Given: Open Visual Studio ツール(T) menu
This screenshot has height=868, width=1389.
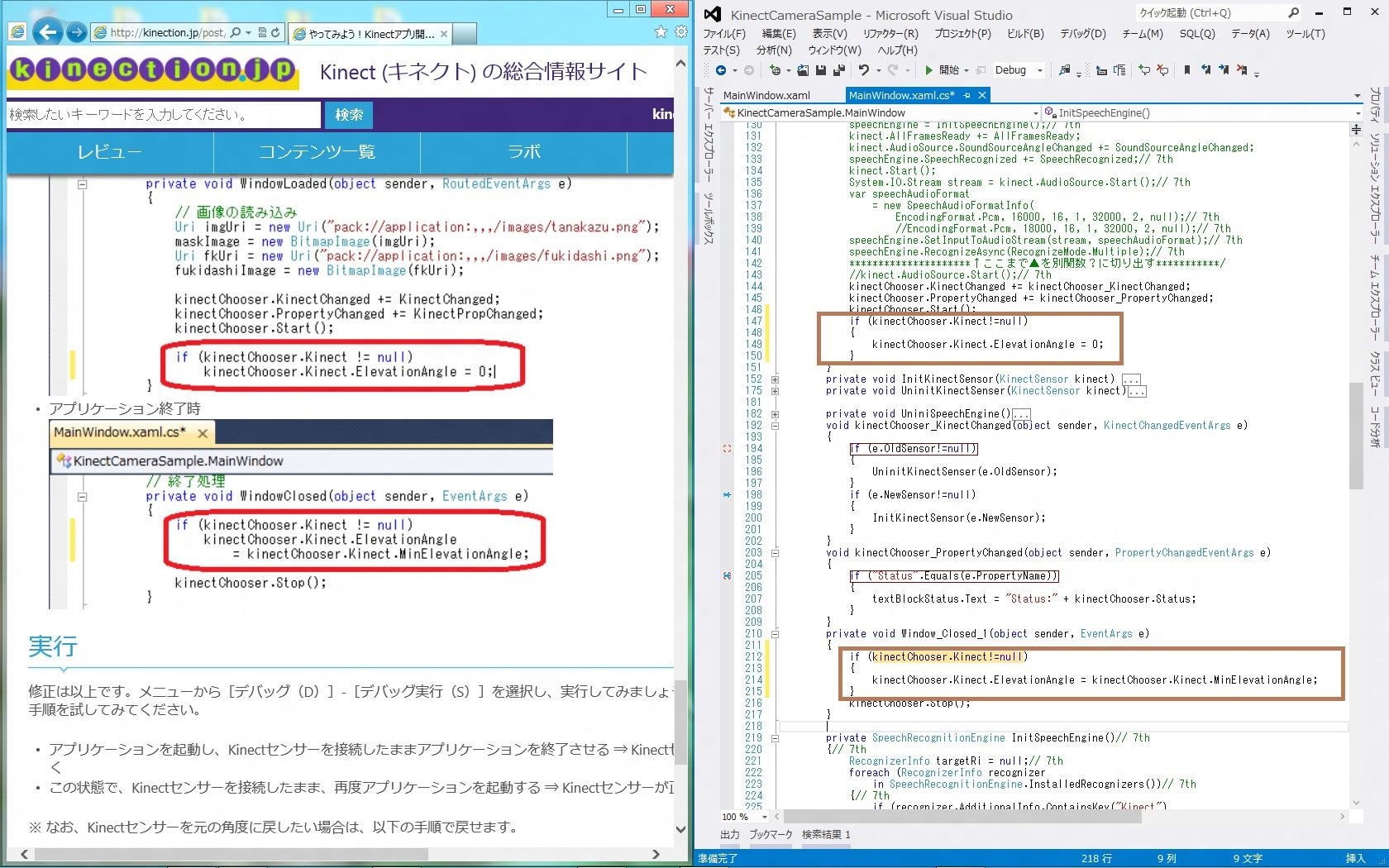Looking at the screenshot, I should [1305, 34].
